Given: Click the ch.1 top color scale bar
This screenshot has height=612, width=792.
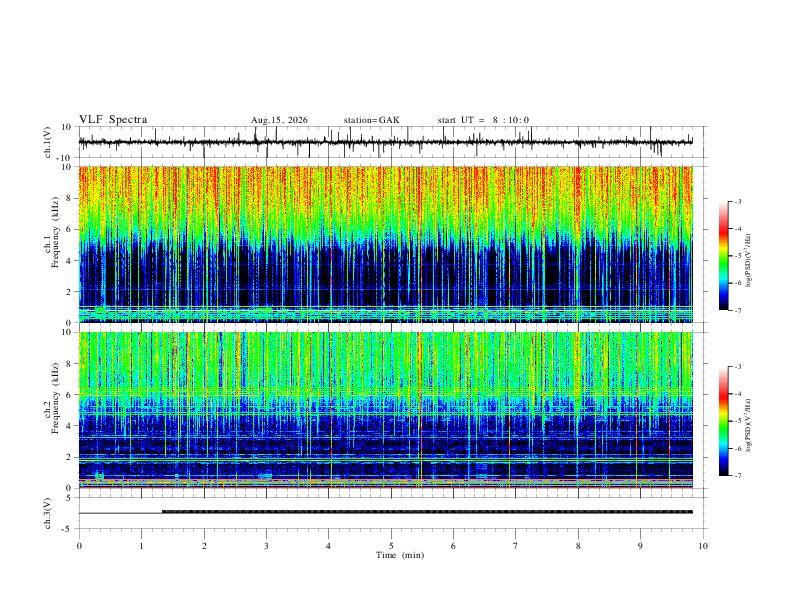Looking at the screenshot, I should pyautogui.click(x=723, y=256).
